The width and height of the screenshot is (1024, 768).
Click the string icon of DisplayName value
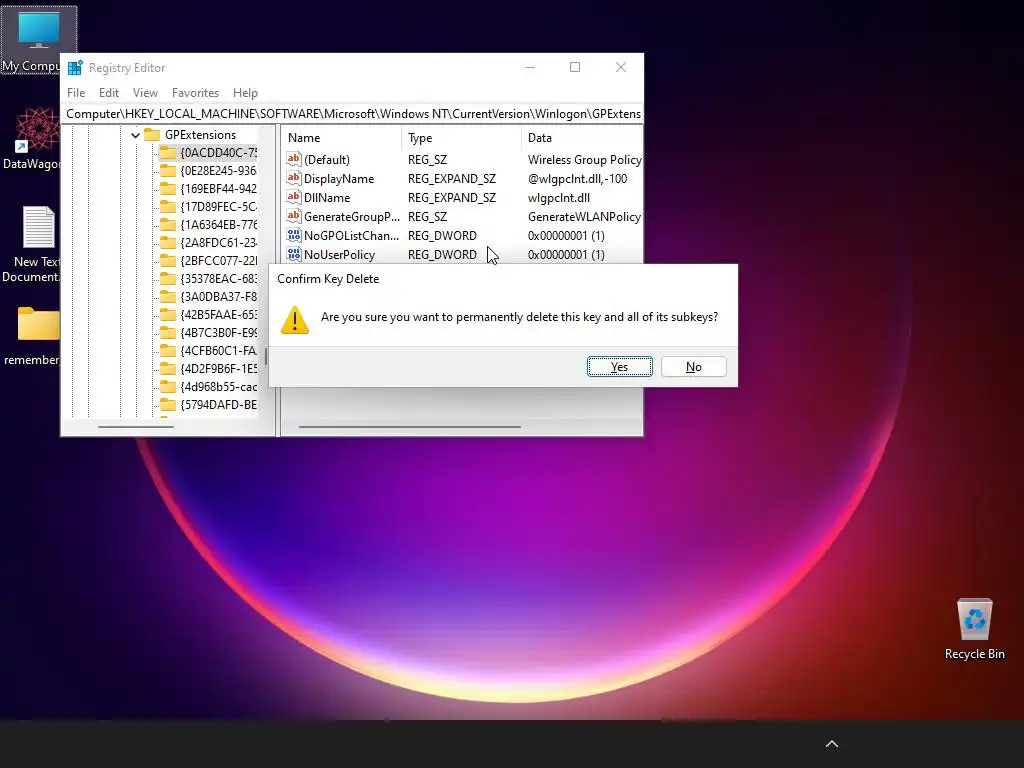294,178
